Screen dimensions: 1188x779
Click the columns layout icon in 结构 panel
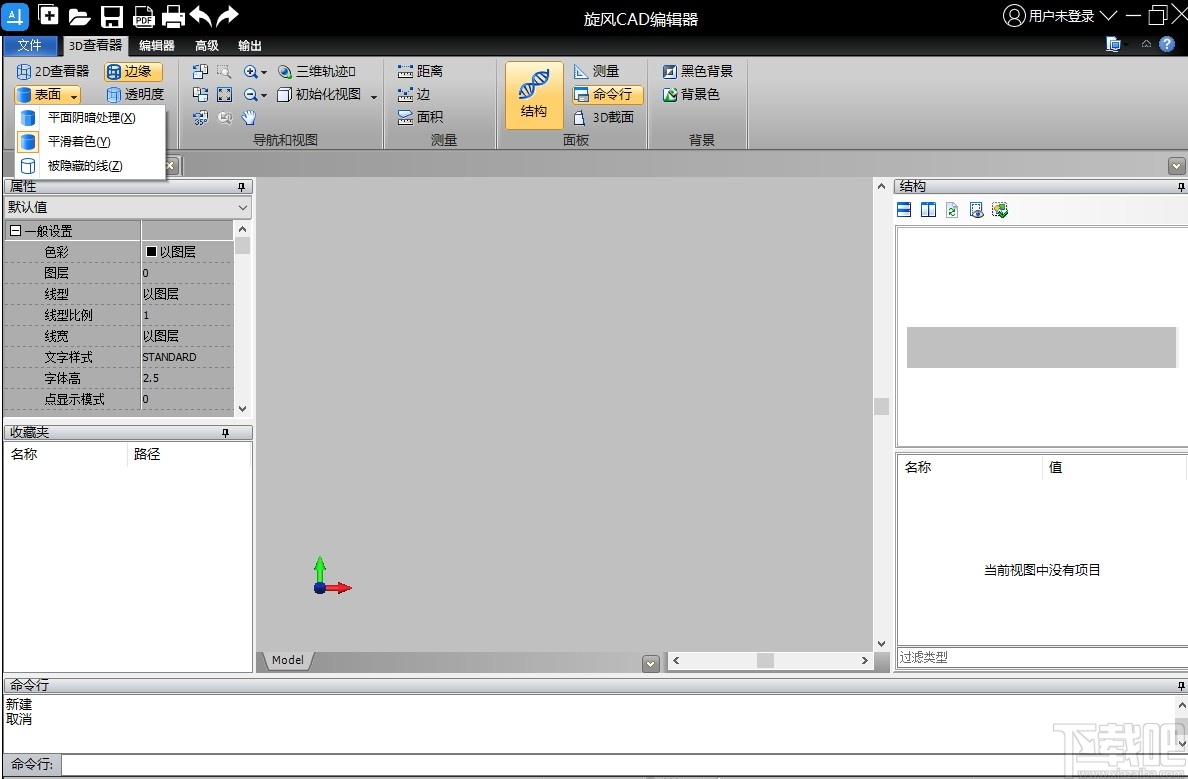(x=928, y=210)
